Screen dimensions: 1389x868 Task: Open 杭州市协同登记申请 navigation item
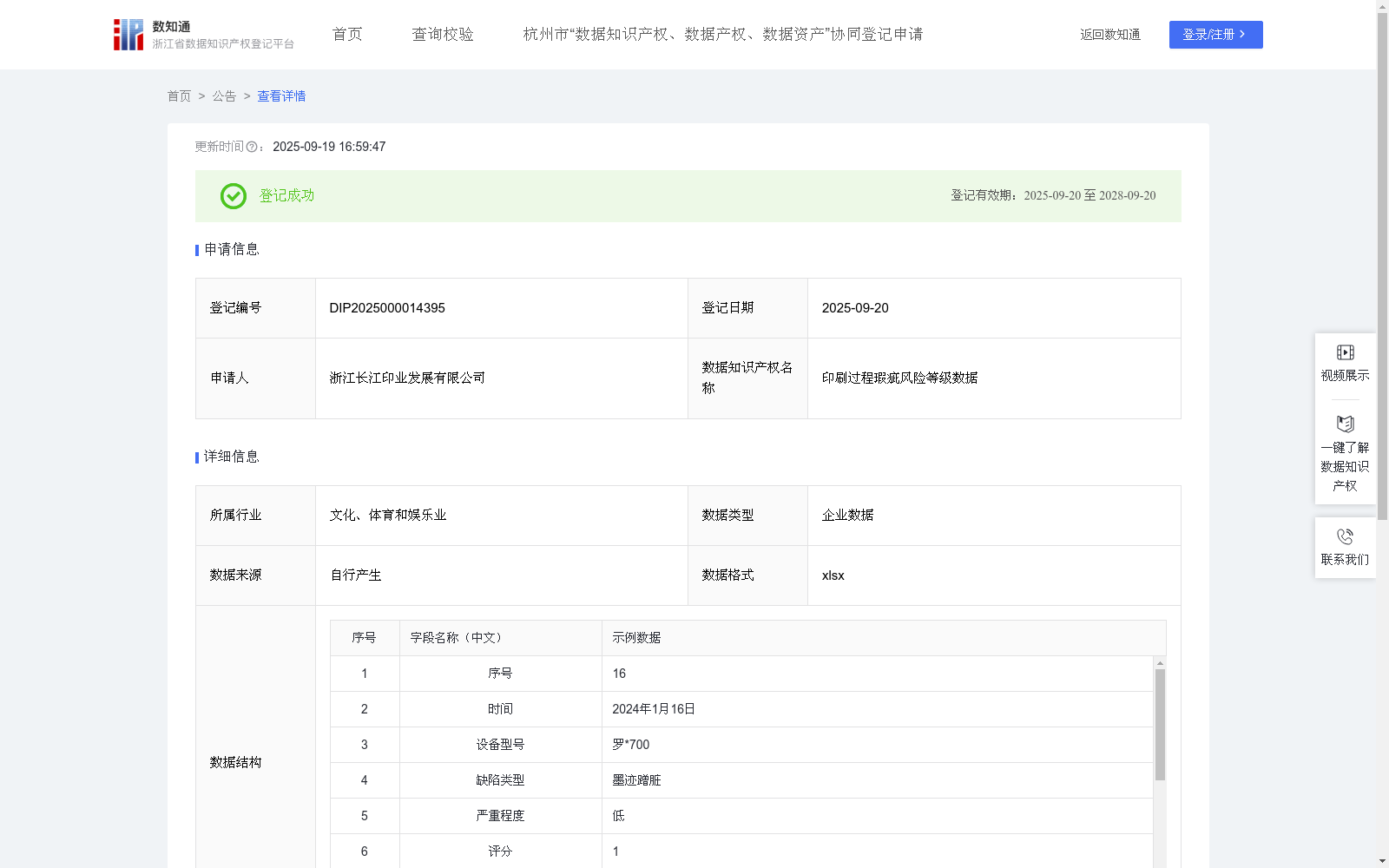point(723,35)
